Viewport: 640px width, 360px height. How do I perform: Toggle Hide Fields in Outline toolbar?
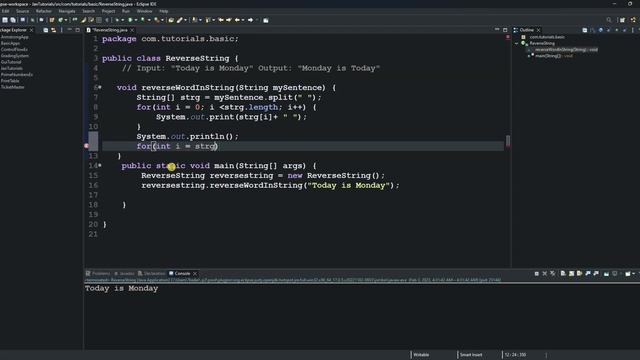[600, 30]
